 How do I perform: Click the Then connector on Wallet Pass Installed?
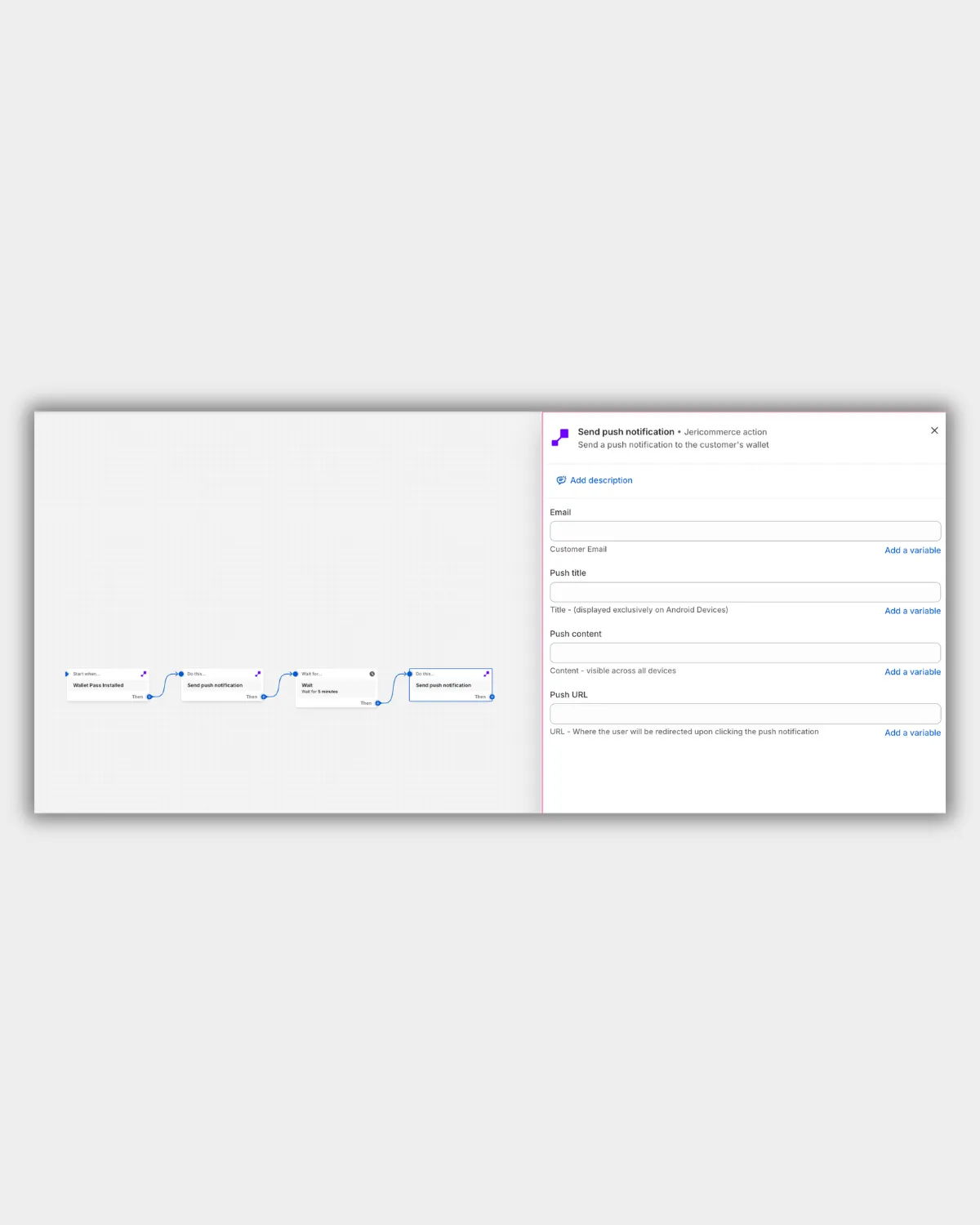click(149, 697)
